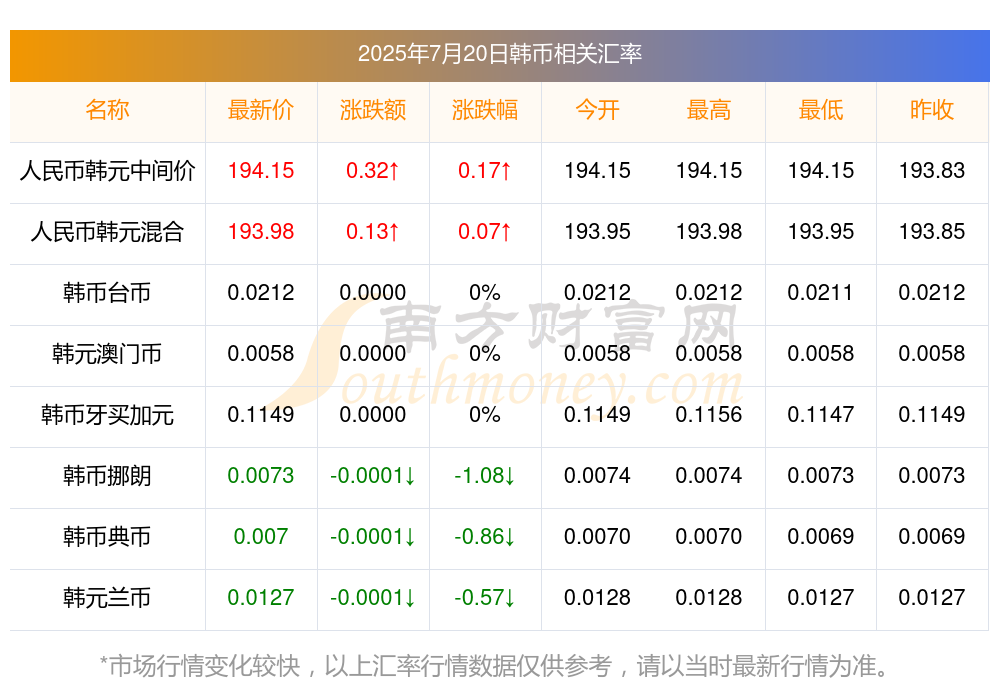
Task: Click the title 2025年7月20日韩币相关汇率
Action: point(499,54)
